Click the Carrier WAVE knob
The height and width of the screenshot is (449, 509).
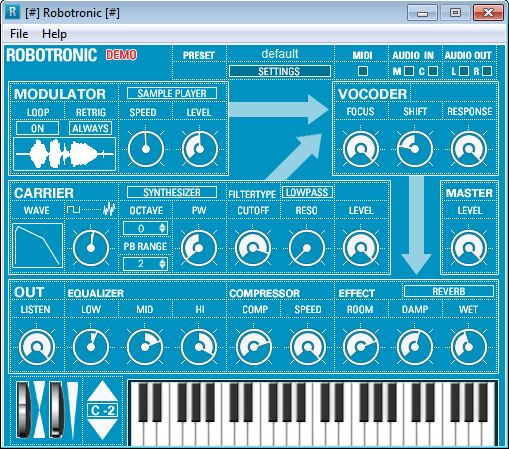[x=91, y=248]
